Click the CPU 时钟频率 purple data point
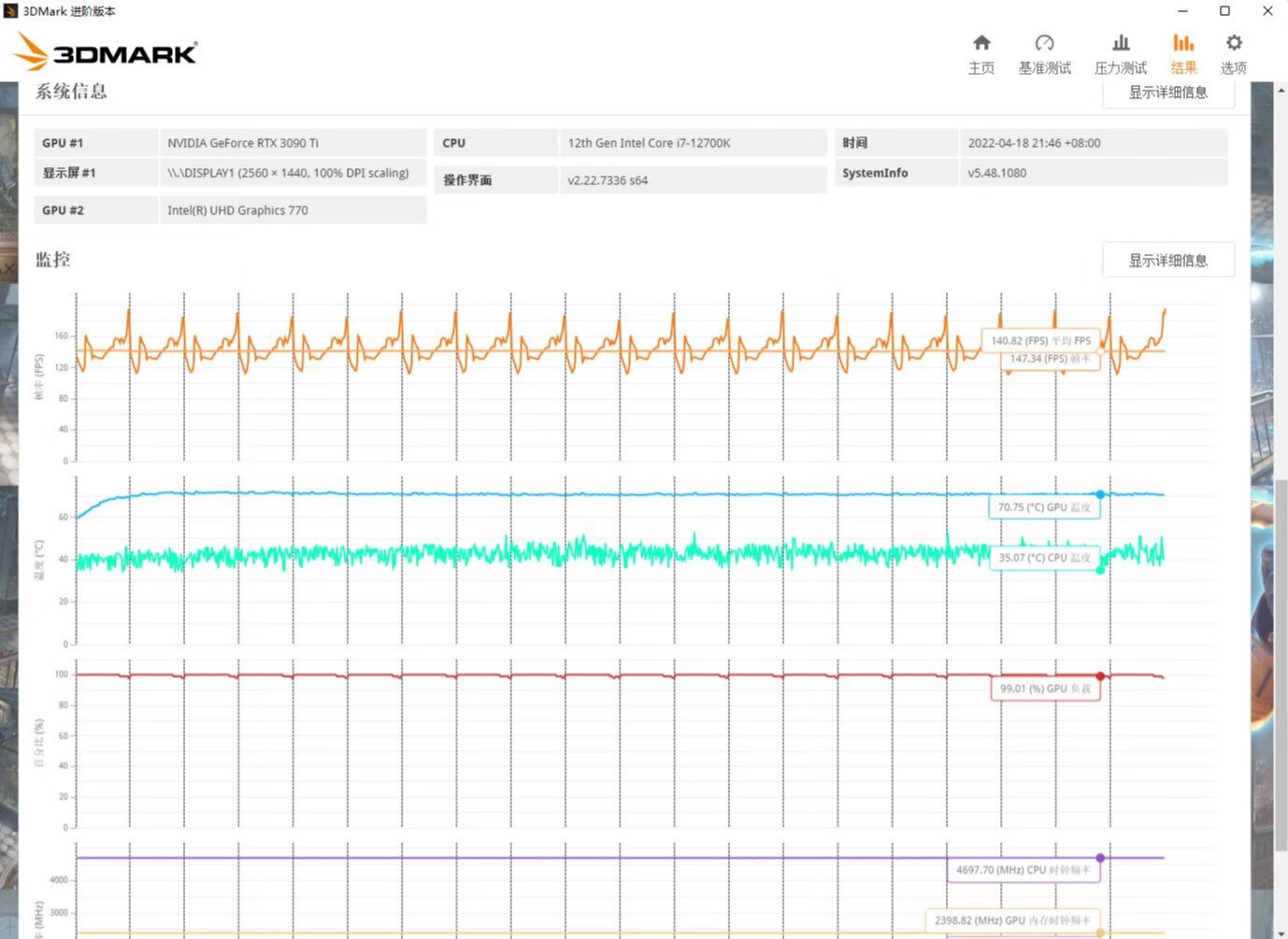The height and width of the screenshot is (939, 1288). [x=1100, y=858]
